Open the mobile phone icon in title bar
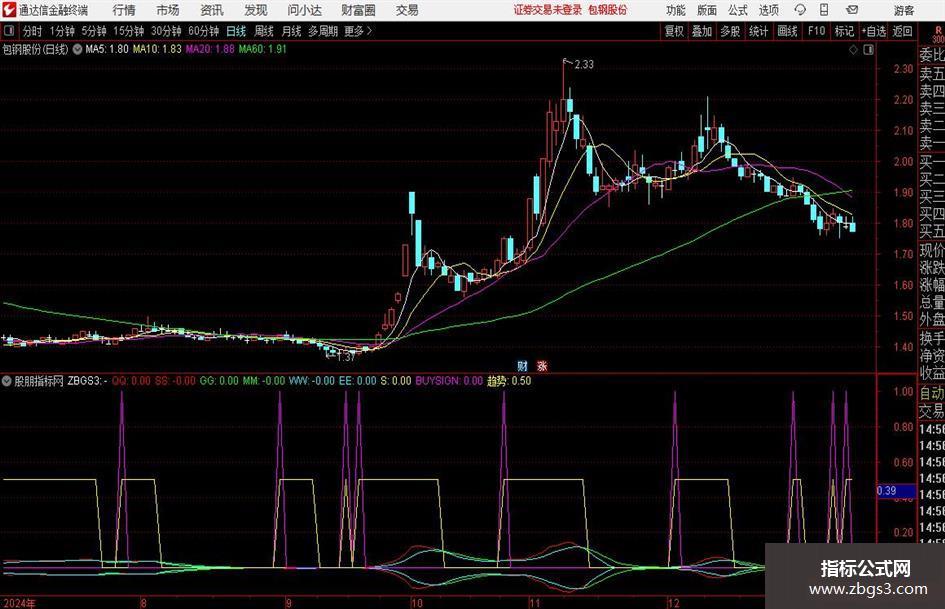The width and height of the screenshot is (945, 609). 824,10
